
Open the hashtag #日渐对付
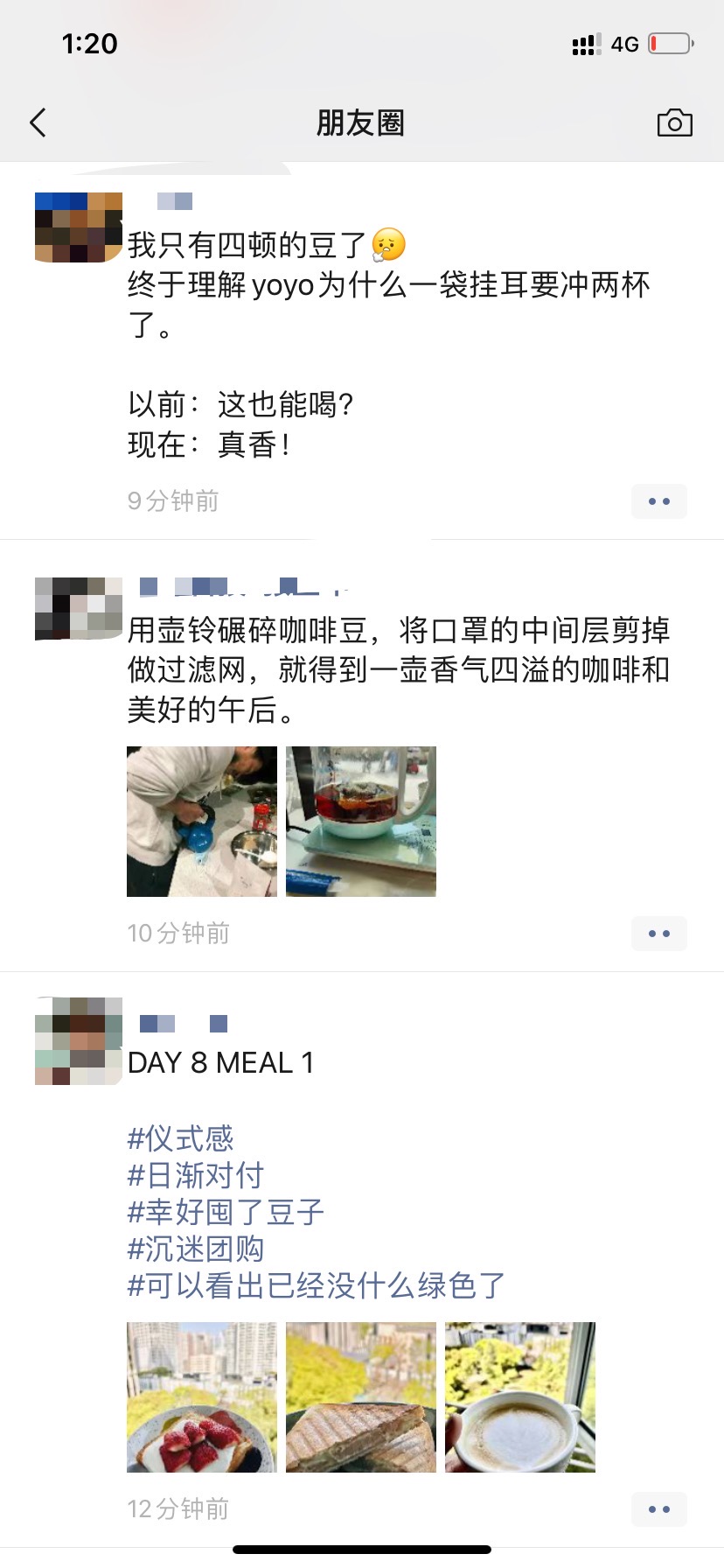tap(196, 1175)
